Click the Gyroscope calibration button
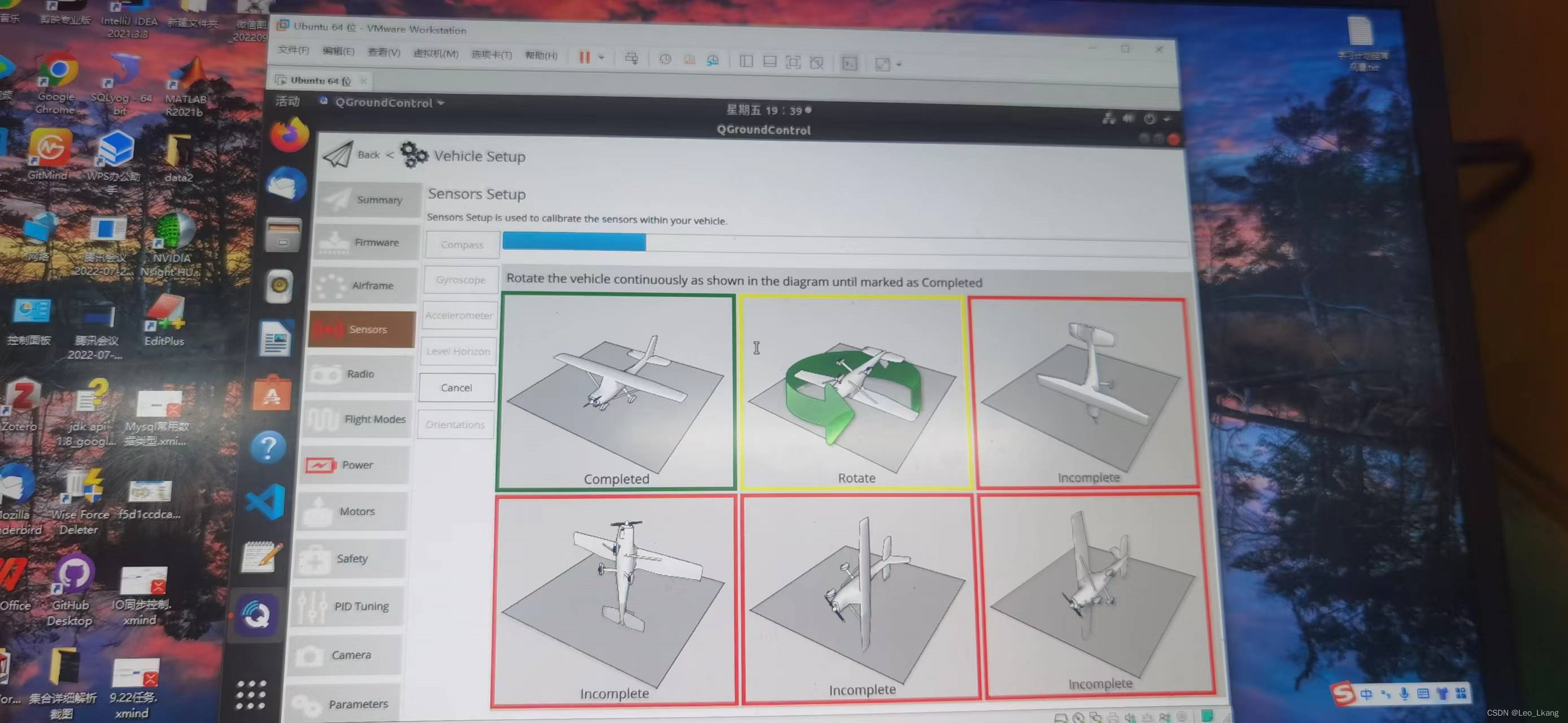Screen dimensions: 1568x723 pos(461,280)
